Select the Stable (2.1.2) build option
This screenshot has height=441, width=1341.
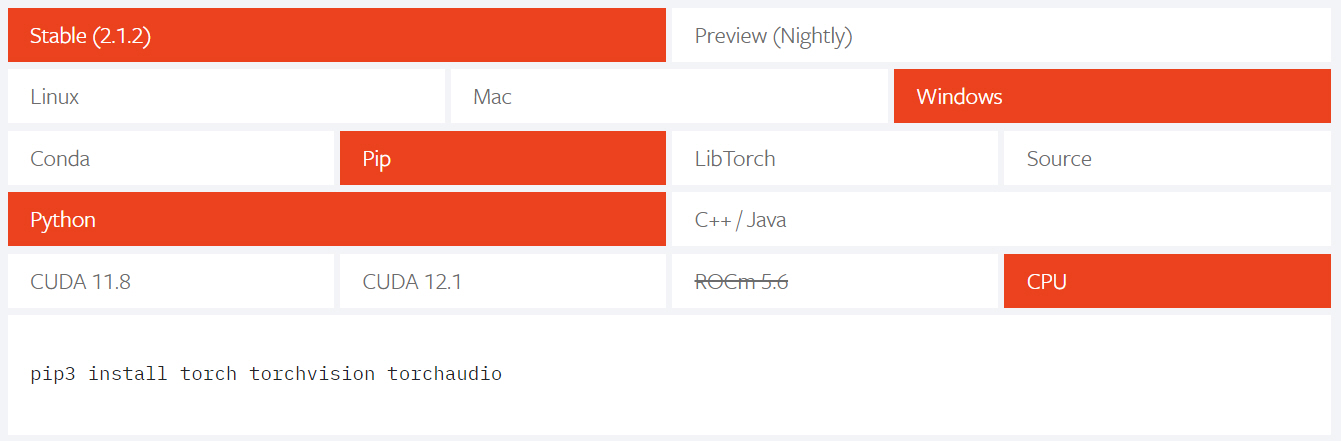[336, 36]
